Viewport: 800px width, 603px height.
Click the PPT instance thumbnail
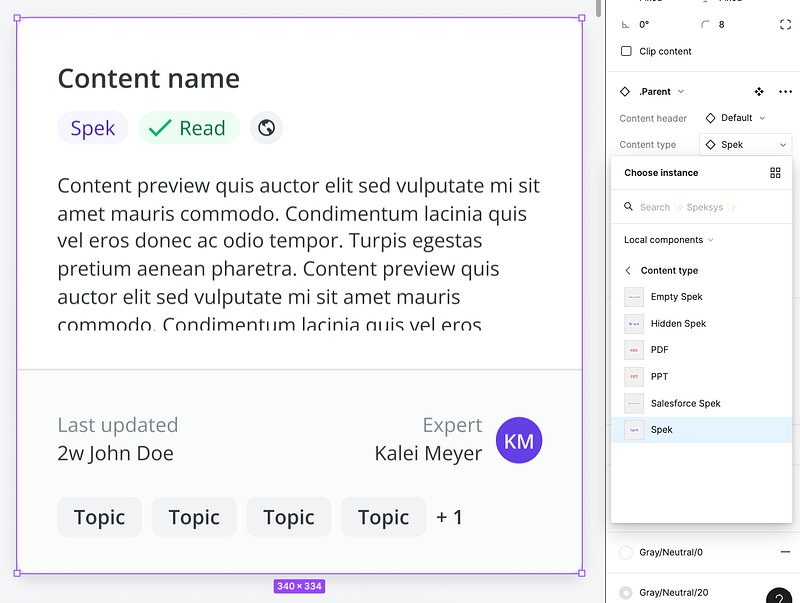click(x=634, y=376)
